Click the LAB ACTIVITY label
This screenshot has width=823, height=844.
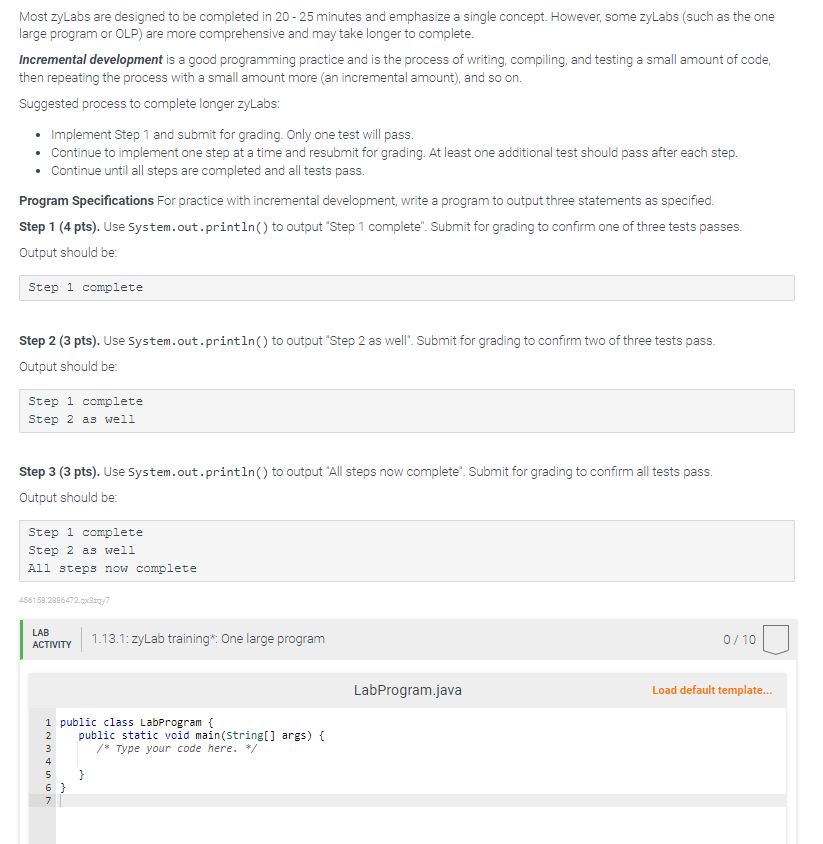click(x=52, y=639)
